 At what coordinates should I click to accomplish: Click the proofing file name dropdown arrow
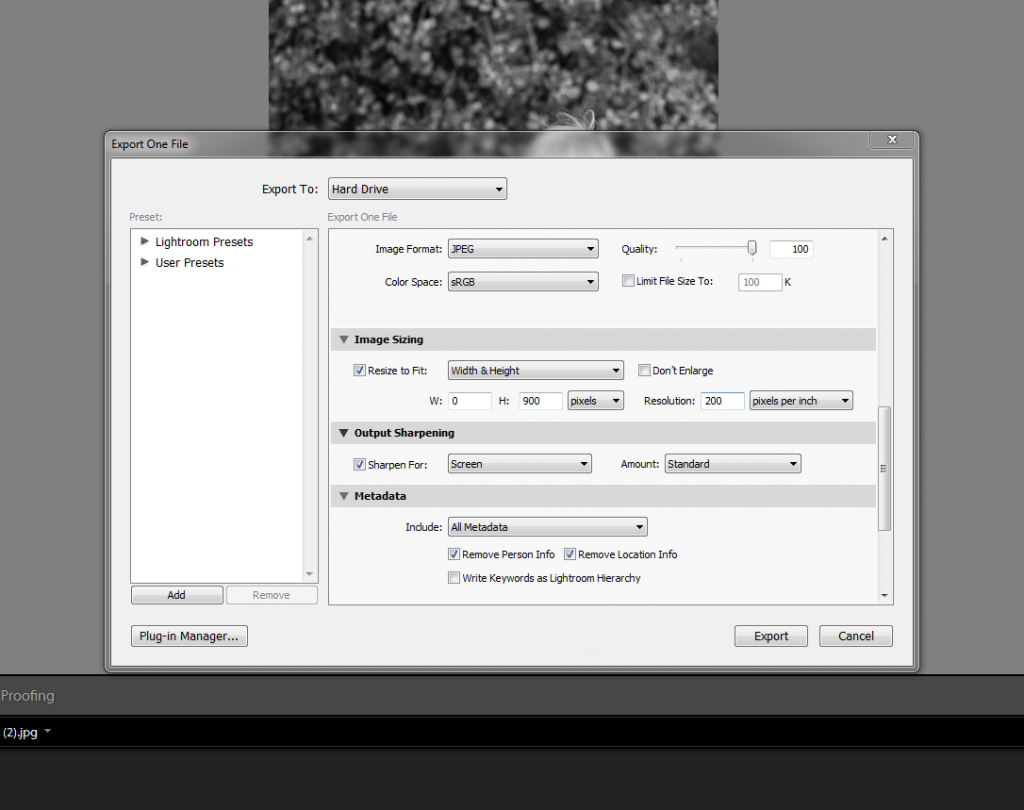pyautogui.click(x=48, y=732)
